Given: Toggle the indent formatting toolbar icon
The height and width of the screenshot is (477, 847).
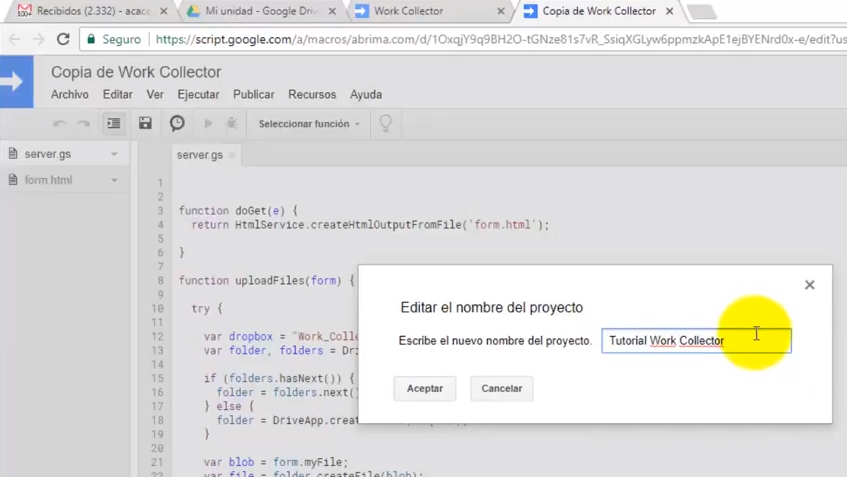Looking at the screenshot, I should pyautogui.click(x=113, y=124).
